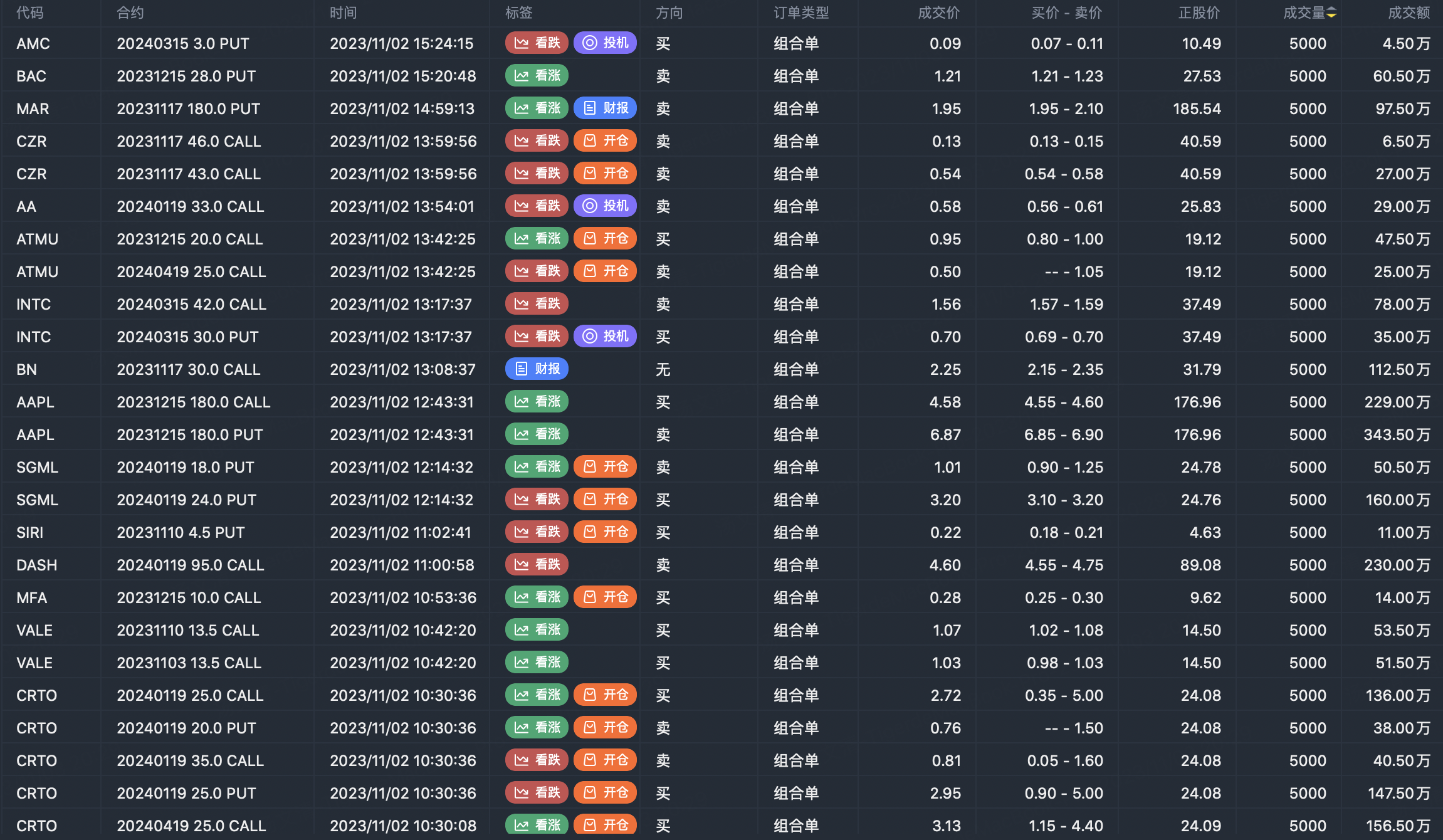1443x840 pixels.
Task: Select the SIRI ticker cell
Action: [30, 532]
